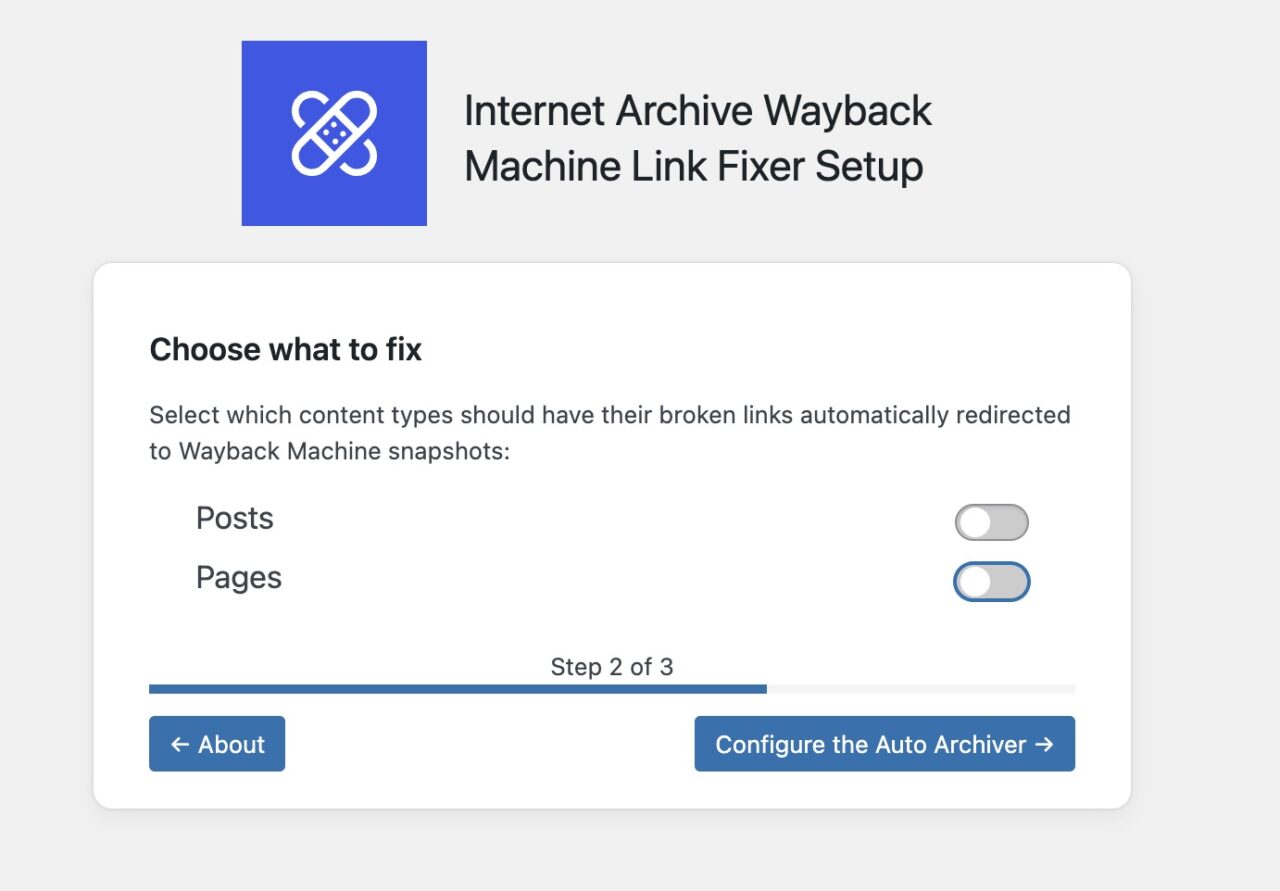Click the filled blue progress bar portion
This screenshot has width=1280, height=891.
coord(457,689)
